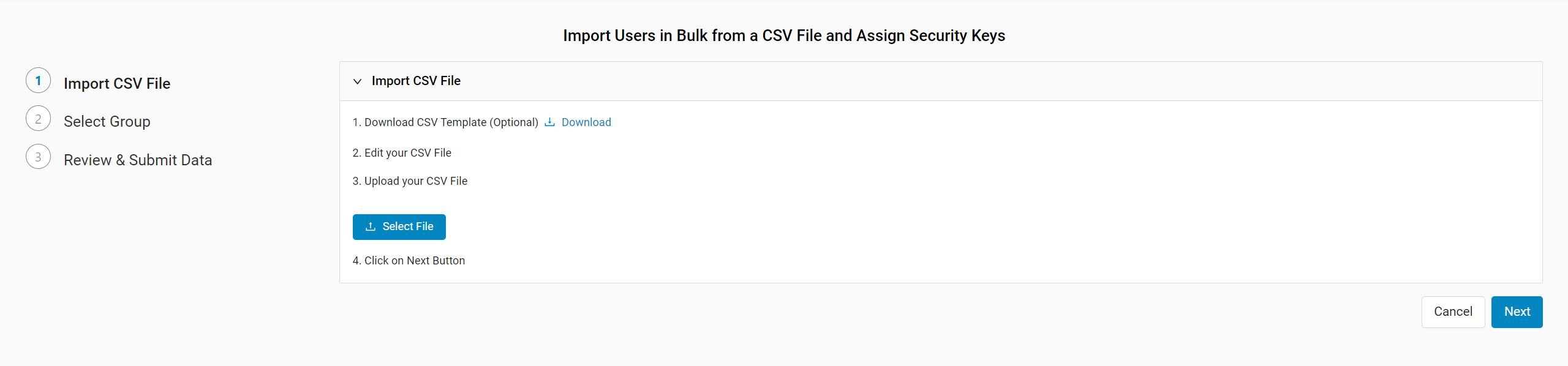Image resolution: width=1568 pixels, height=366 pixels.
Task: Go to Import CSV File step
Action: [x=117, y=83]
